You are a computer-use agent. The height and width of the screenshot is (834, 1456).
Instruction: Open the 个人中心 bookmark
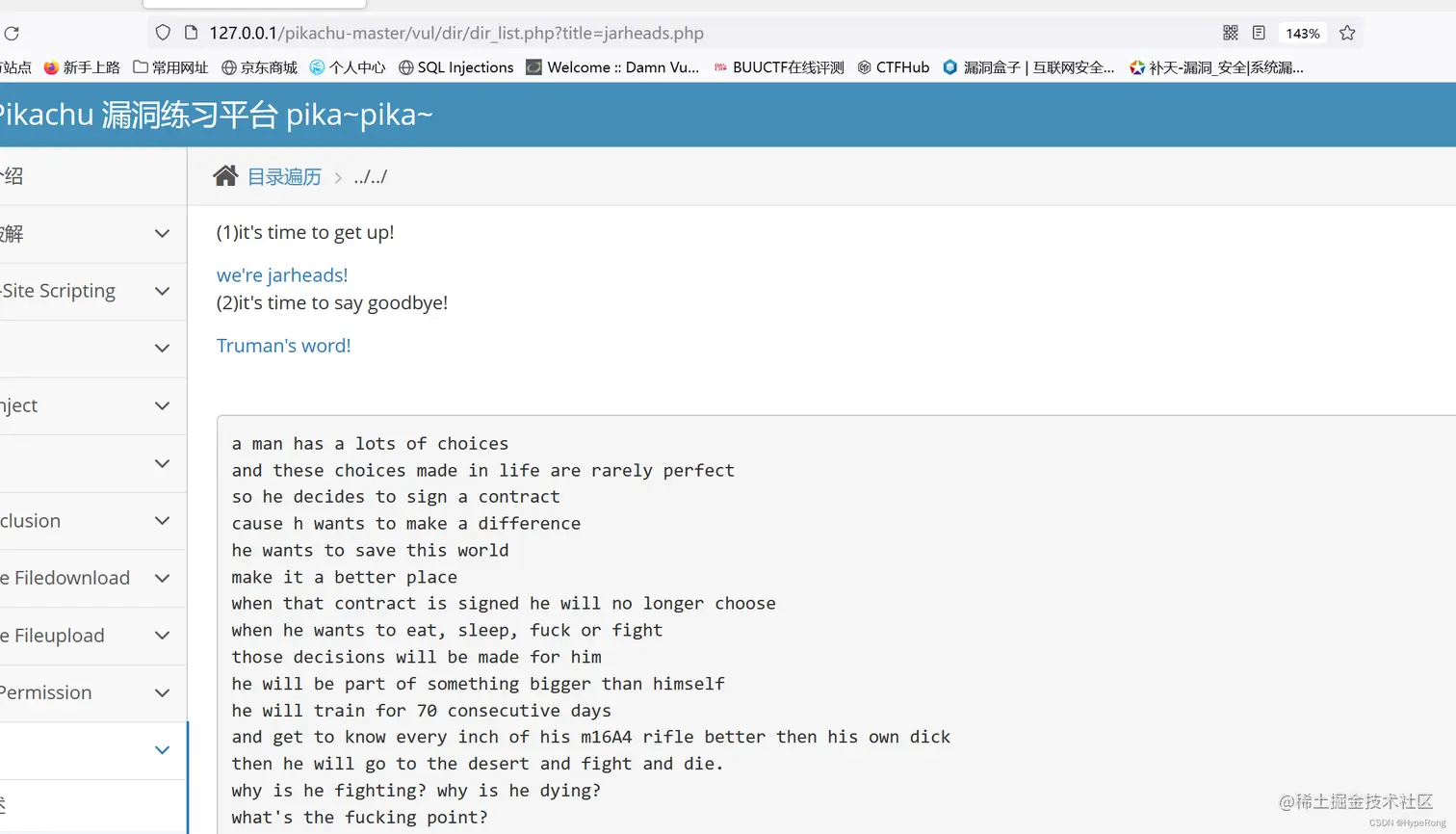pos(348,67)
